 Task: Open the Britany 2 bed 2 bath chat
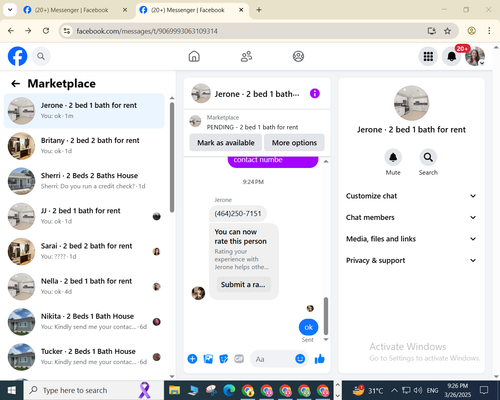tap(84, 146)
